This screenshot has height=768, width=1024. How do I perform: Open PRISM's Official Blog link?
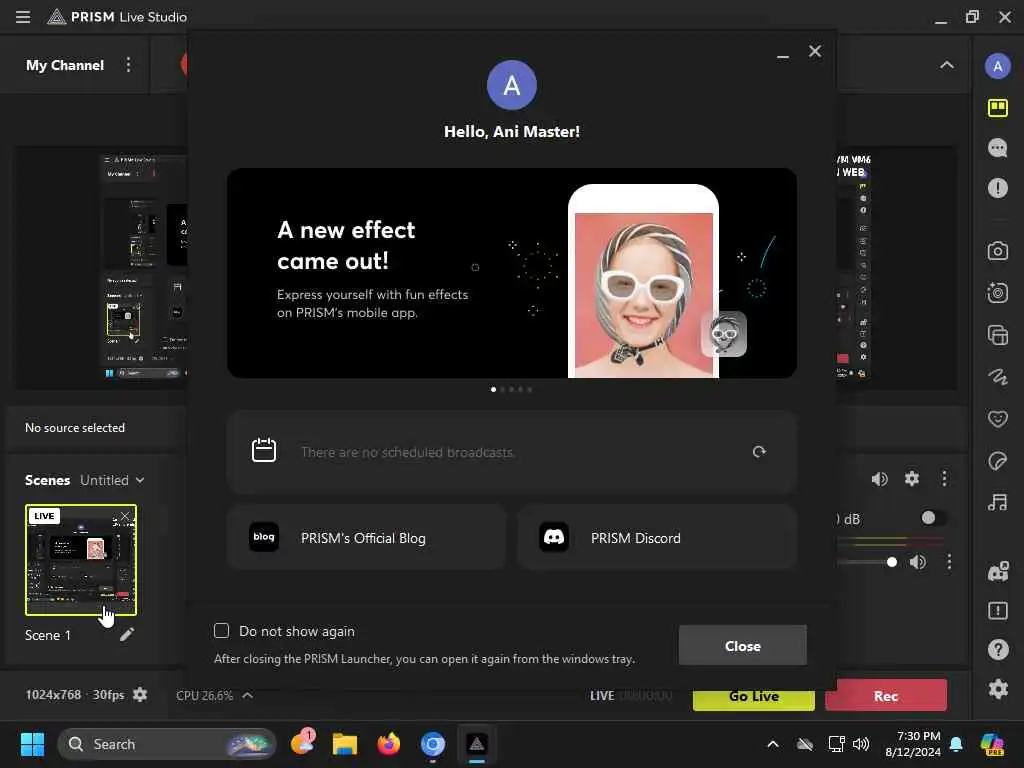[367, 537]
